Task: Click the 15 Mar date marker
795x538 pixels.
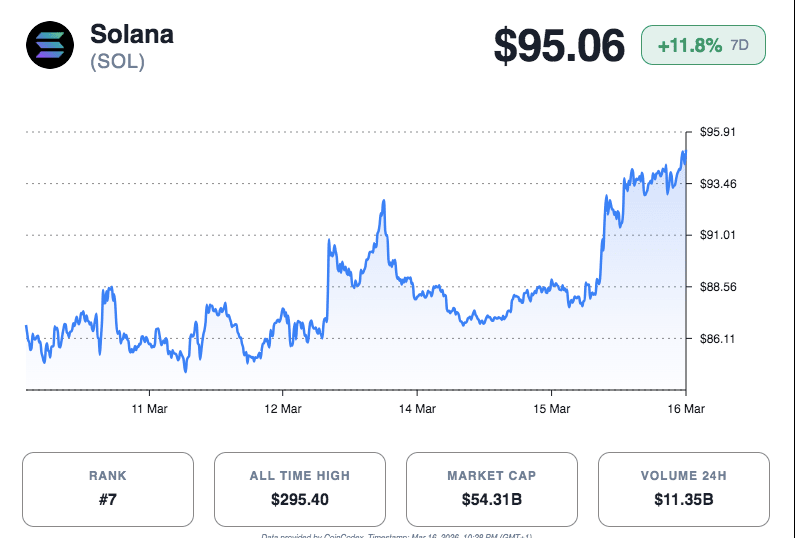Action: click(551, 409)
